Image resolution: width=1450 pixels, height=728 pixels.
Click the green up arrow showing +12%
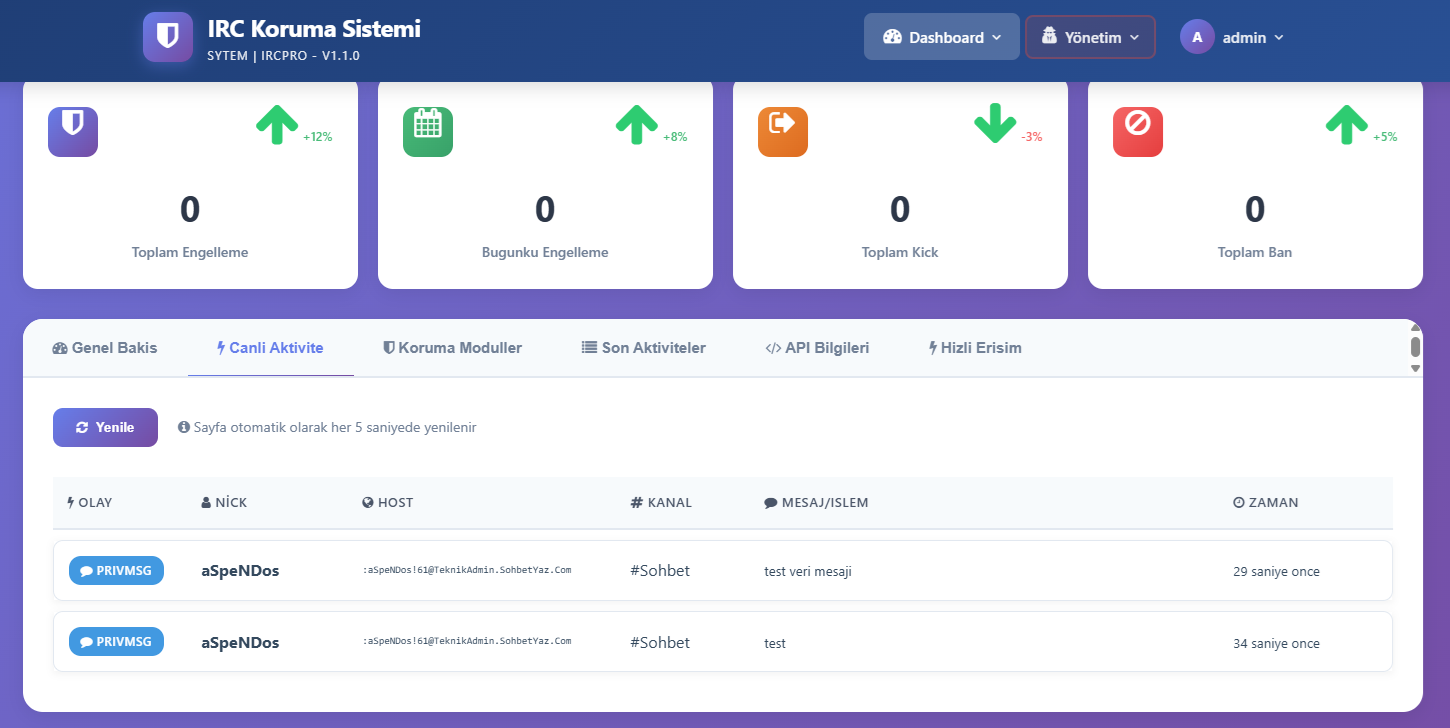click(x=277, y=125)
